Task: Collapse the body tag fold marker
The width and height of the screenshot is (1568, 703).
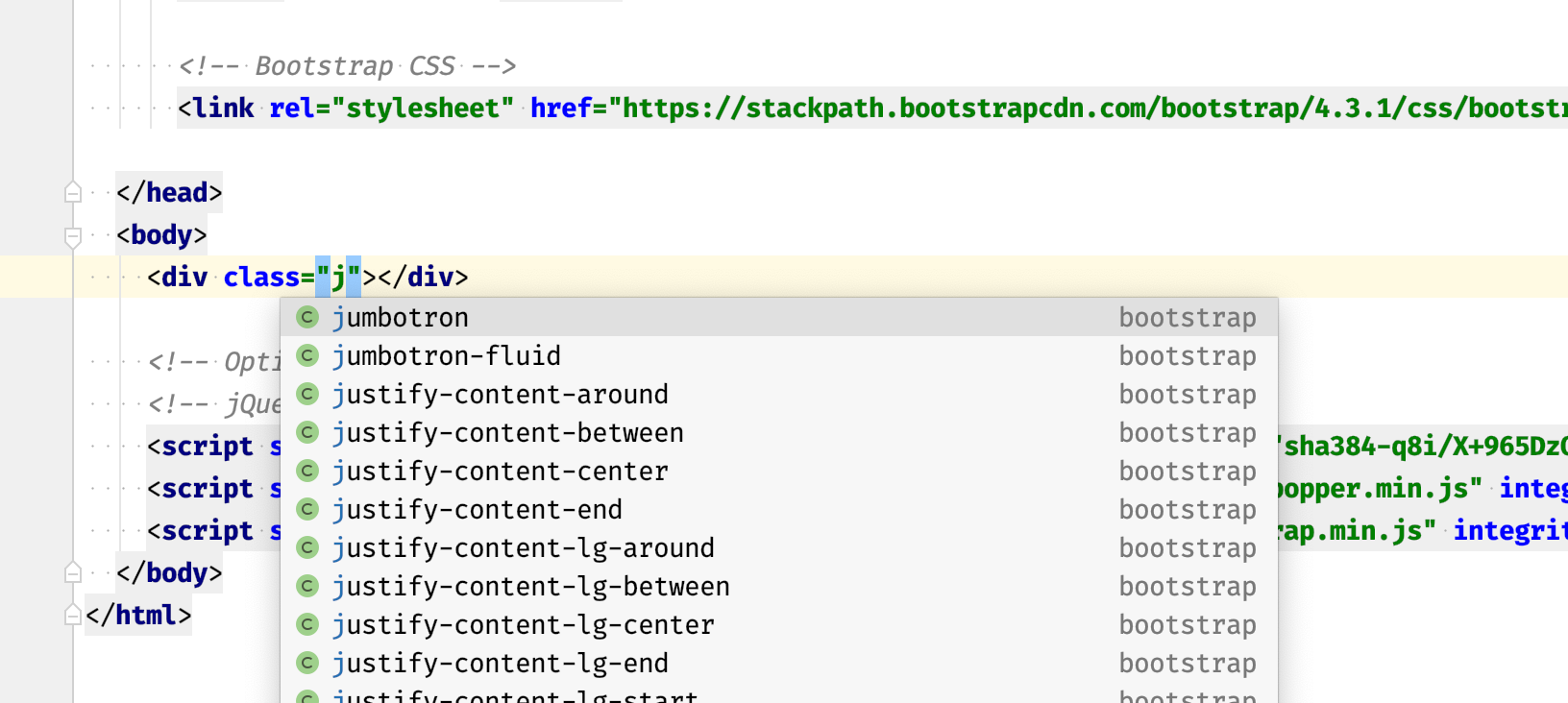Action: pos(73,235)
